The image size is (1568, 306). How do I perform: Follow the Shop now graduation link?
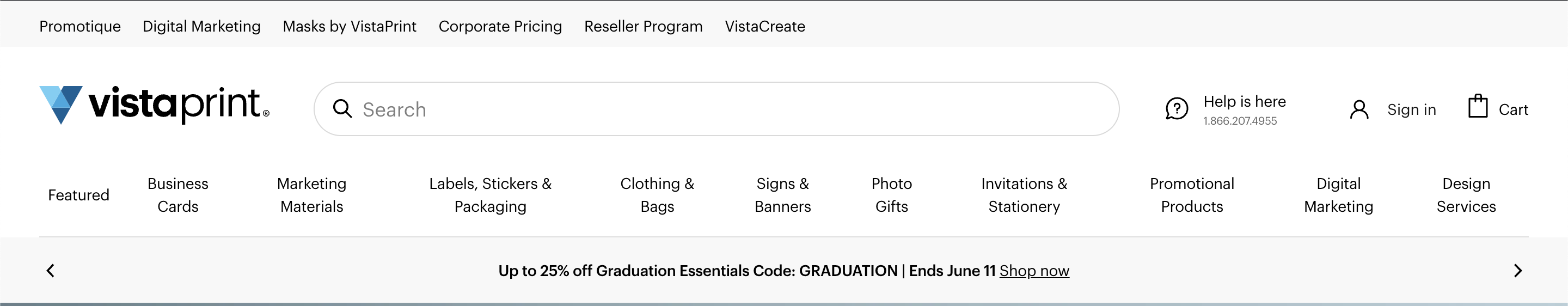tap(1034, 271)
